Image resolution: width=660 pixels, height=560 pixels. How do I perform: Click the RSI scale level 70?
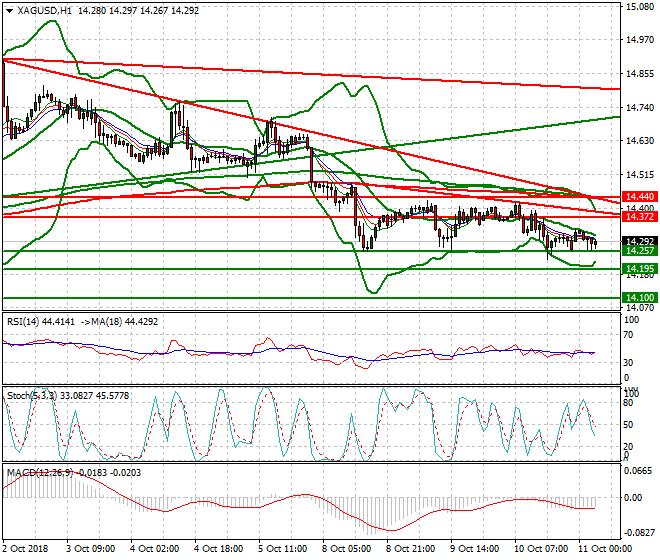point(628,335)
